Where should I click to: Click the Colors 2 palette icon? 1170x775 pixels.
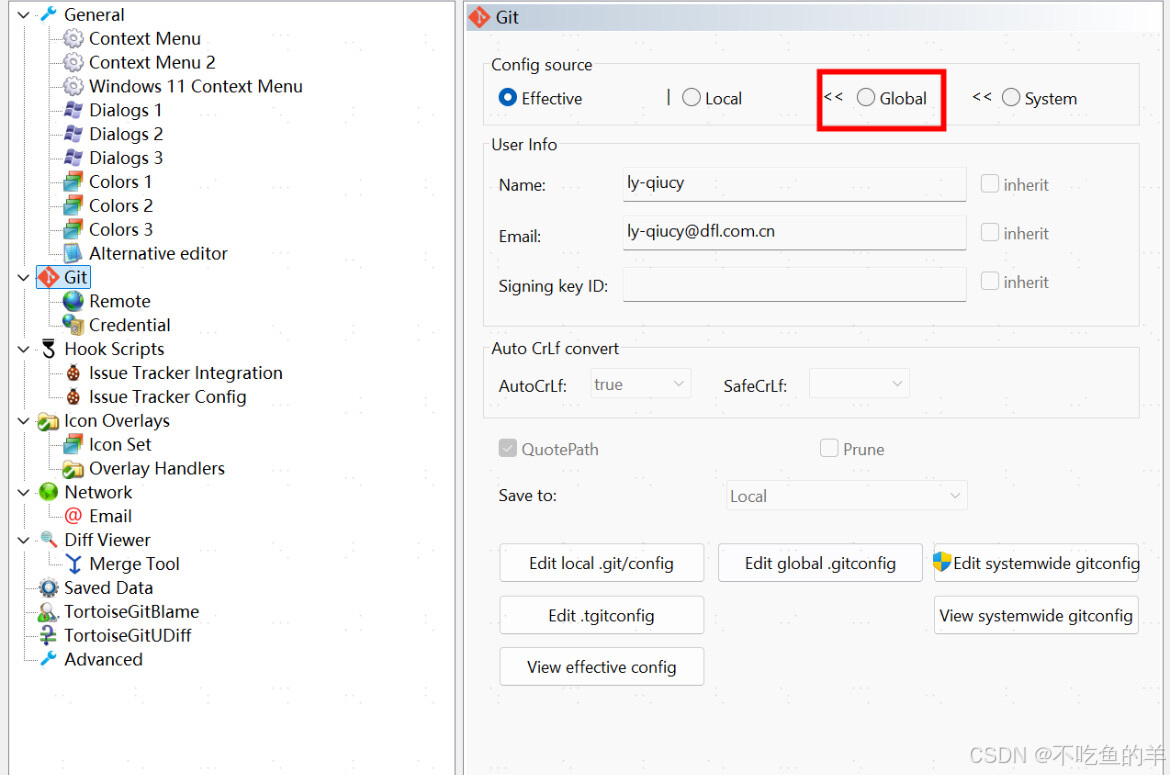click(x=73, y=205)
